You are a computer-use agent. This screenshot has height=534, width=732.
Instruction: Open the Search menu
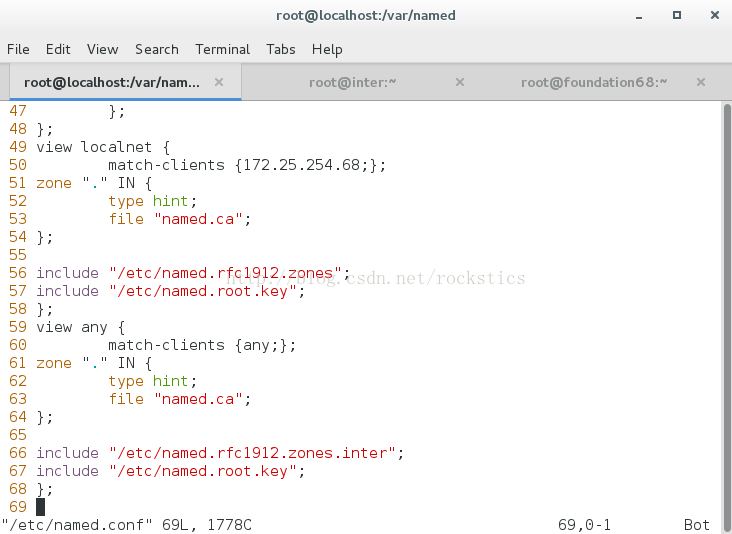click(x=157, y=49)
